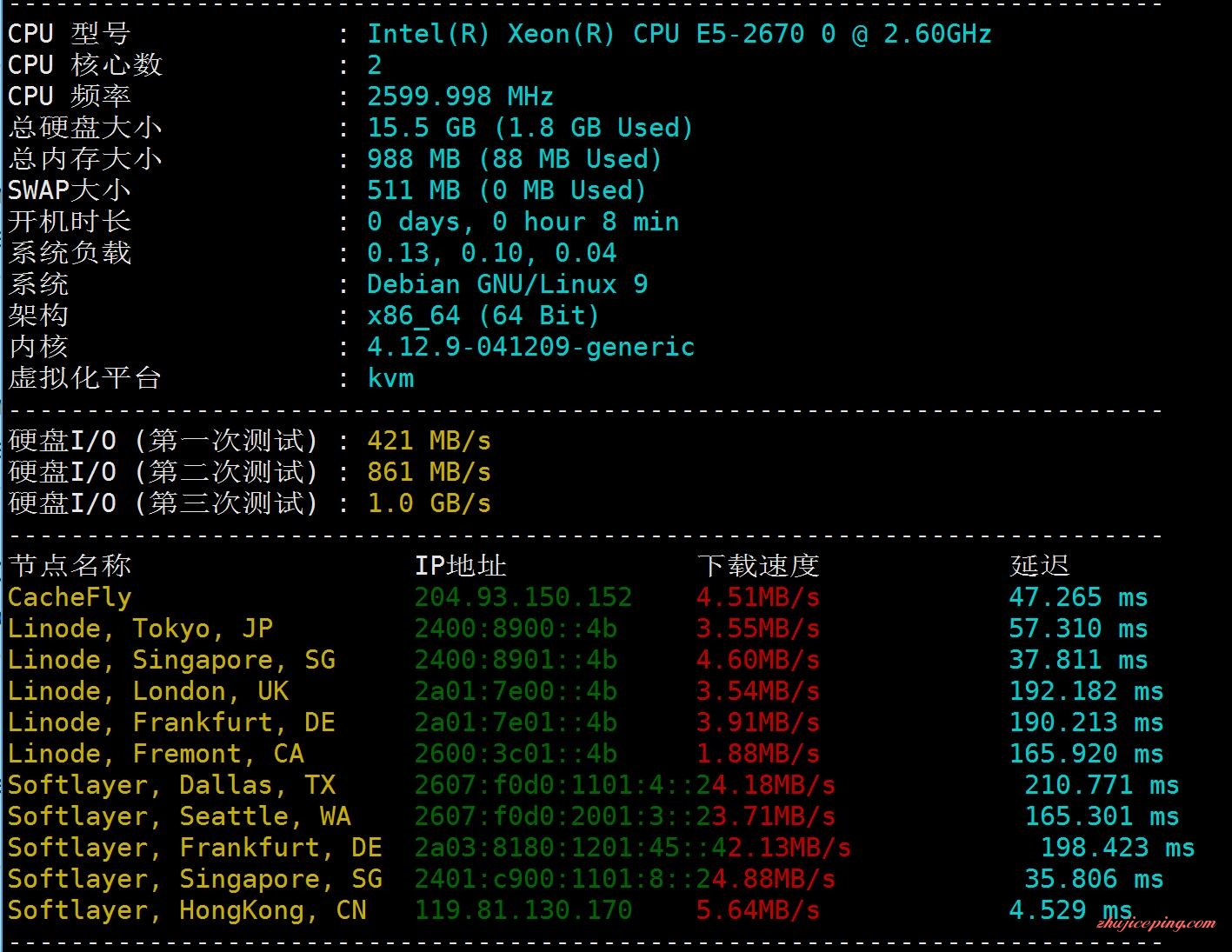Click the CacheFly latency '47.265 ms'

coord(1078,597)
